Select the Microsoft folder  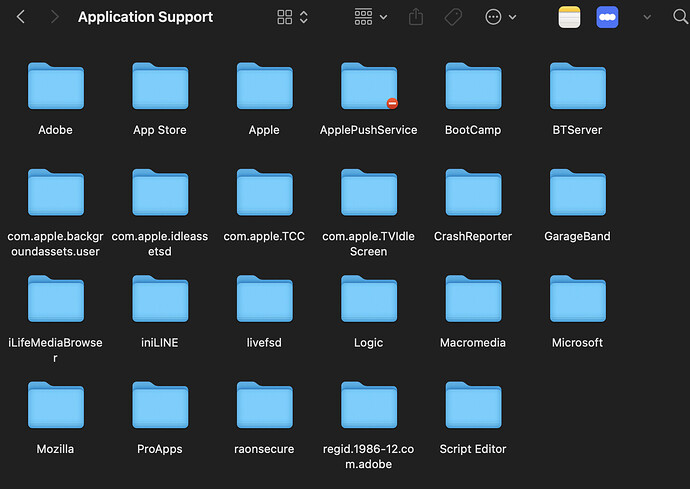(577, 300)
